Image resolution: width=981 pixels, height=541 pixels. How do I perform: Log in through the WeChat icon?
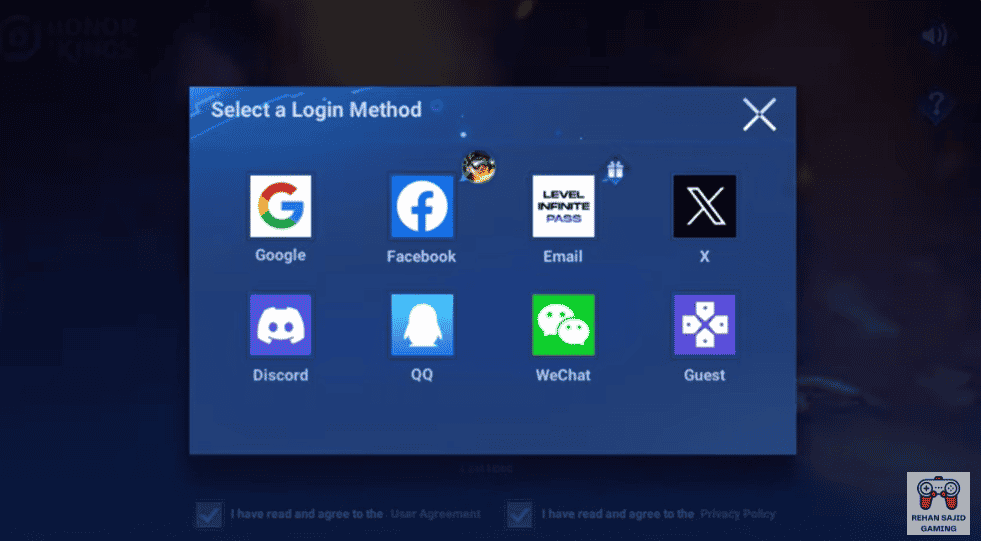pyautogui.click(x=563, y=325)
